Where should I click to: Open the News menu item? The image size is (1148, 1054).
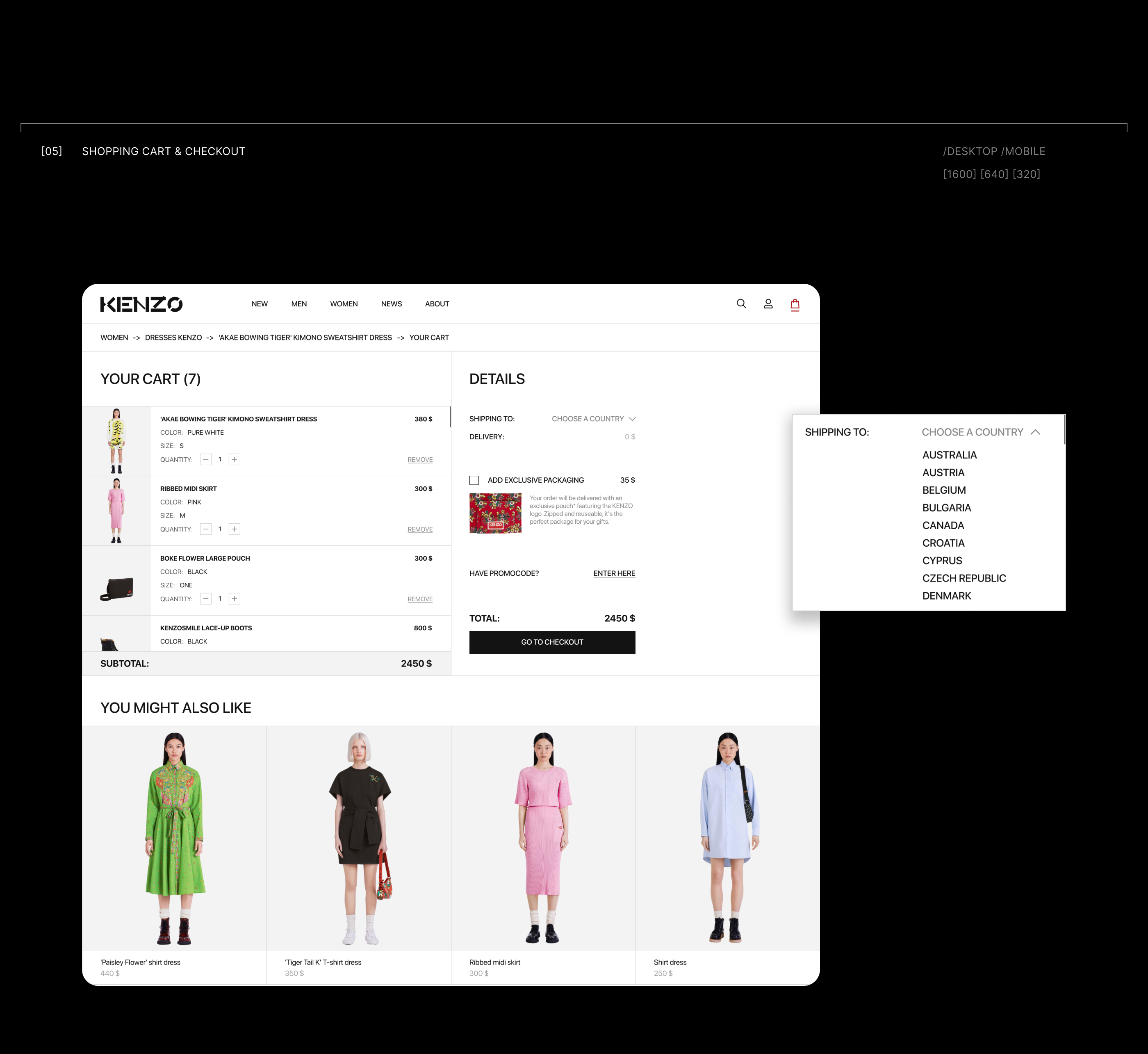[x=391, y=304]
